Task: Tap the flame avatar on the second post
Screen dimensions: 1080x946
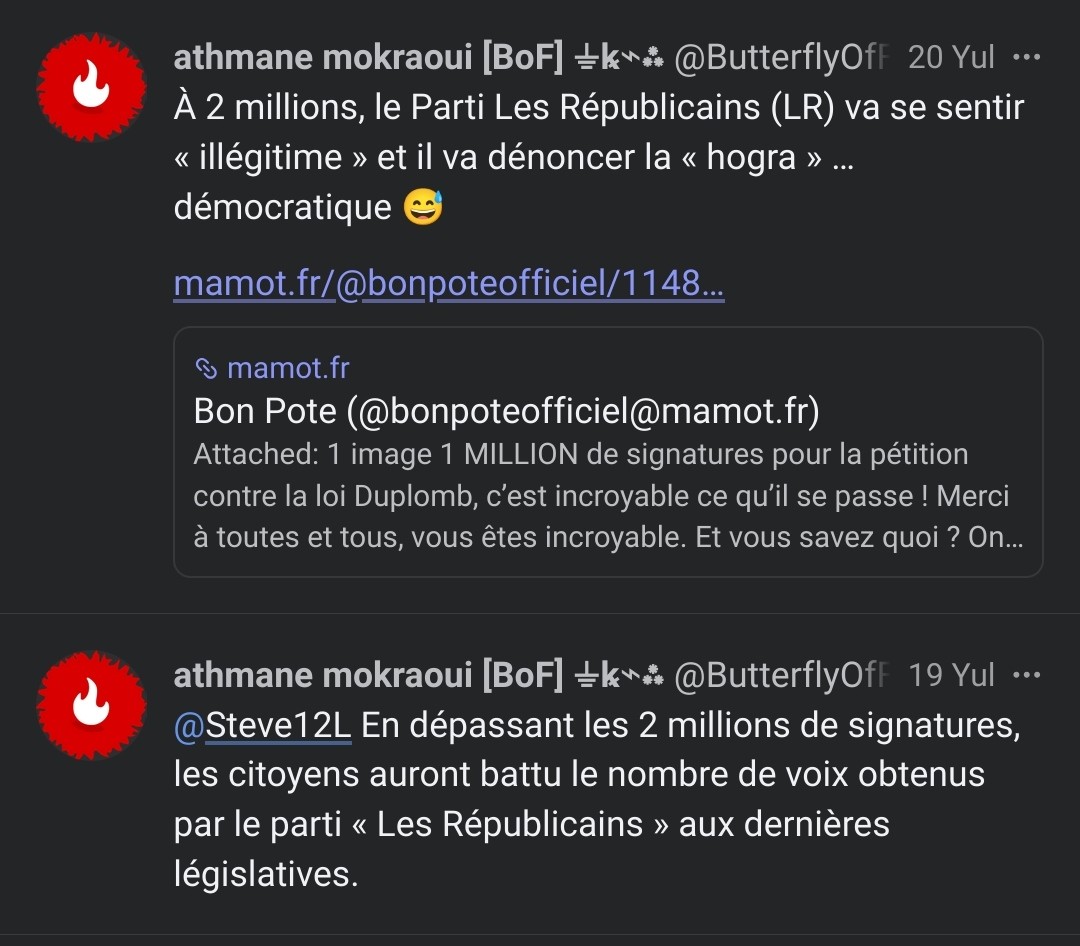Action: pyautogui.click(x=91, y=704)
